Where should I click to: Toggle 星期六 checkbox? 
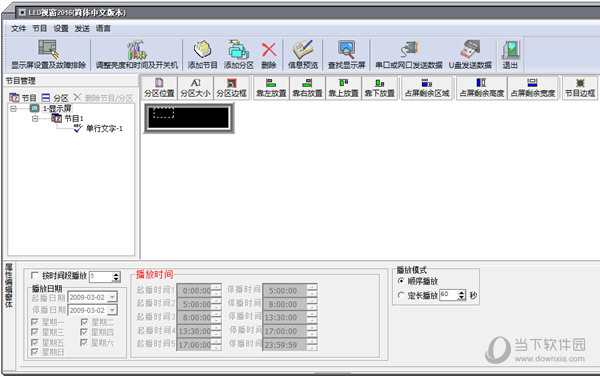[84, 342]
